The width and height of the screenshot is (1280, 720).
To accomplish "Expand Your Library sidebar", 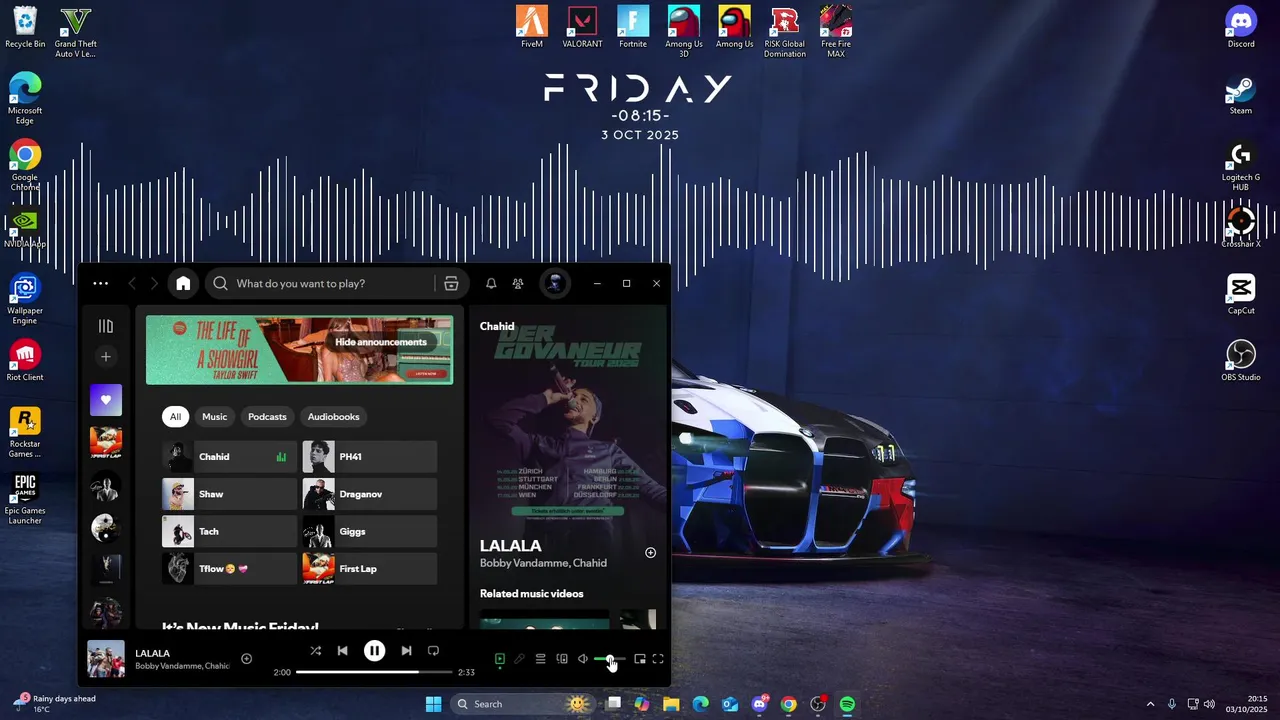I will click(106, 326).
